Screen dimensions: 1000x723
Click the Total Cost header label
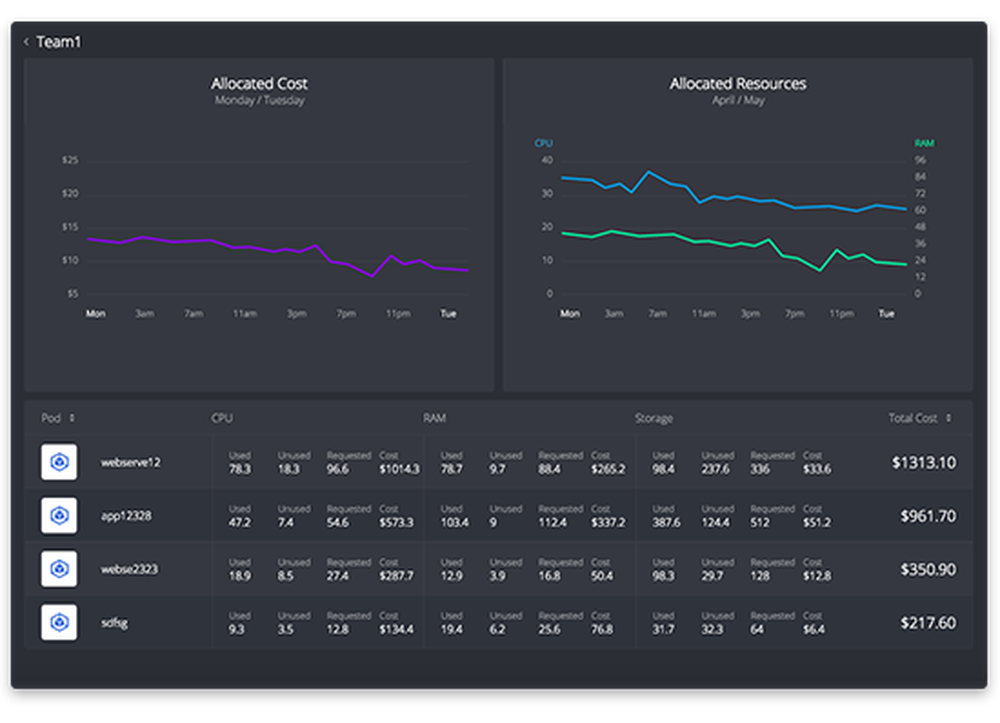click(913, 418)
